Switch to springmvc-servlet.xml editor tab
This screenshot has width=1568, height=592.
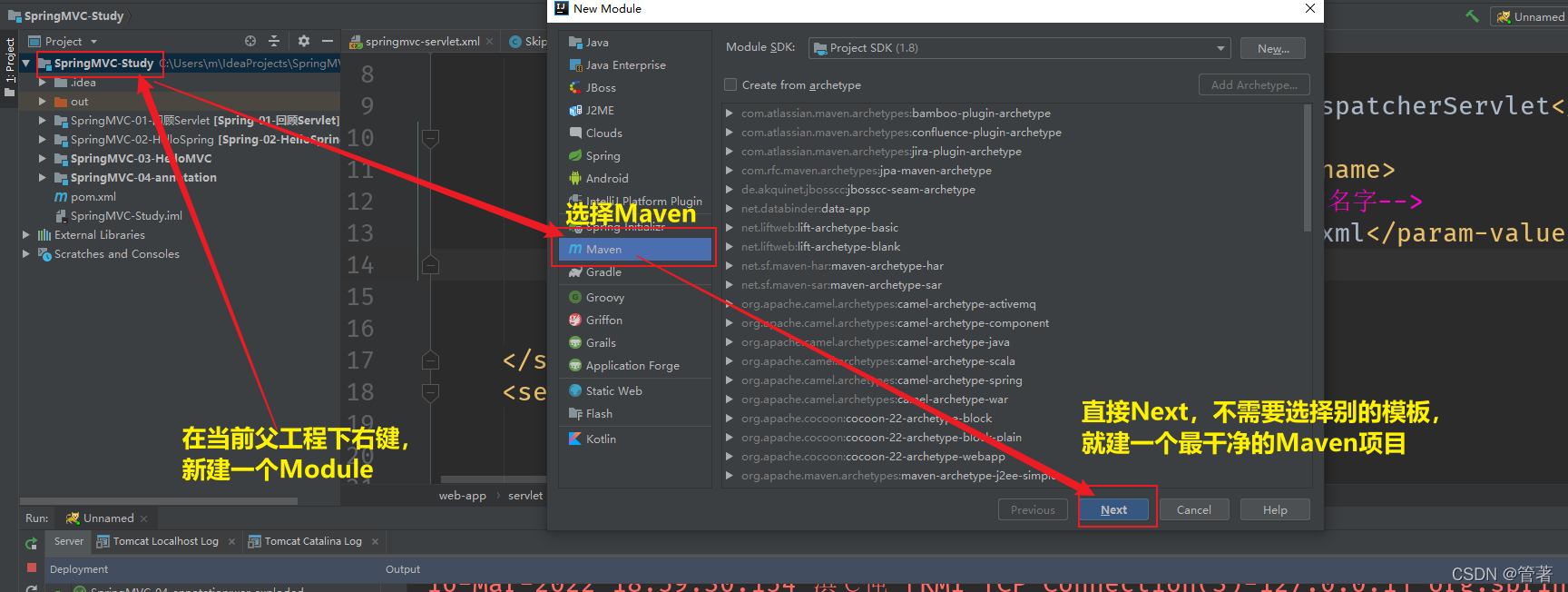tap(422, 42)
